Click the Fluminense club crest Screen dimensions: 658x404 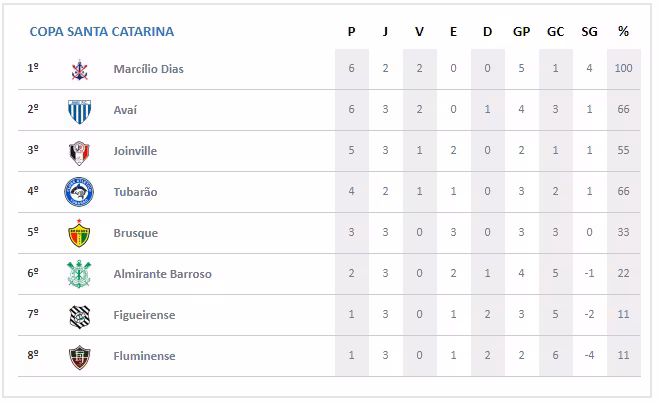pos(80,357)
